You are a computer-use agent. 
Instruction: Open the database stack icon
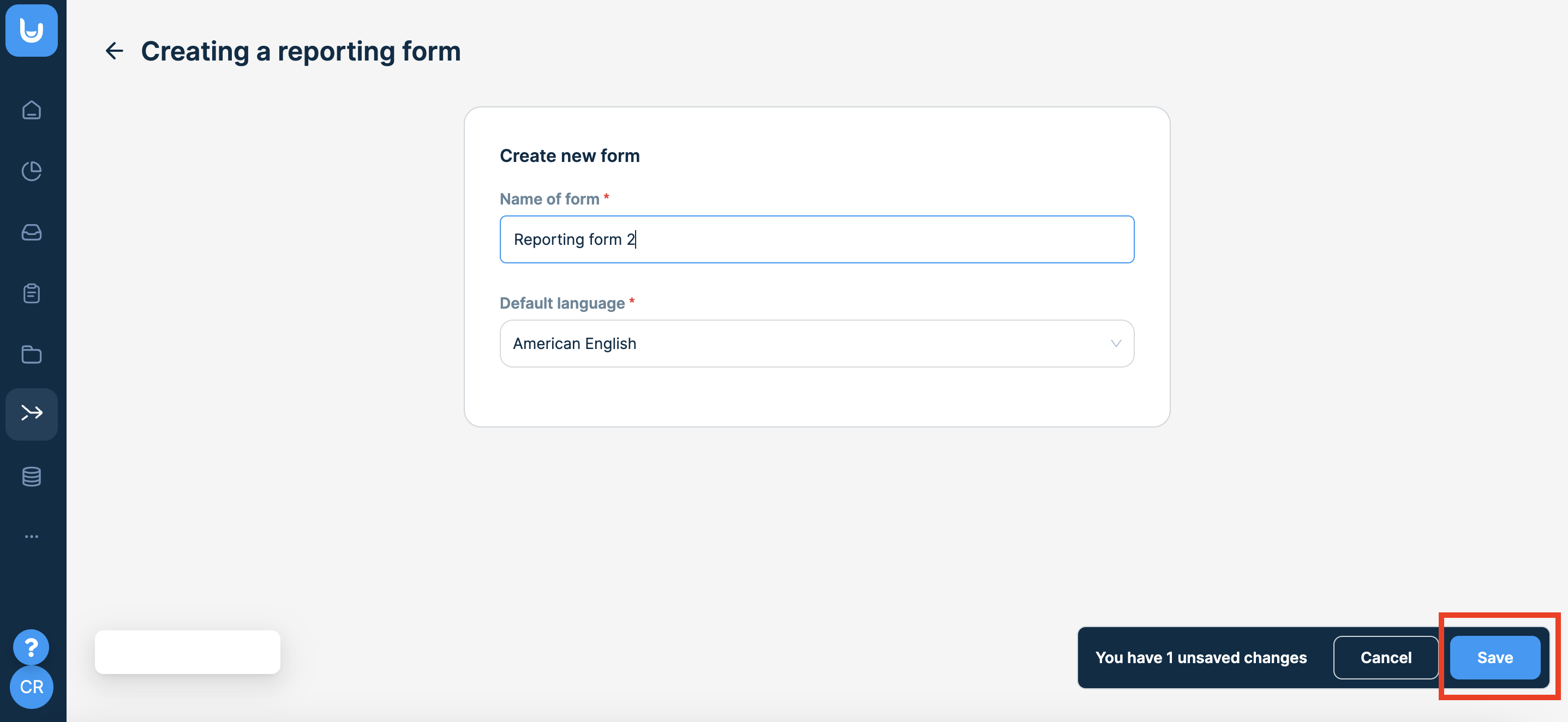pyautogui.click(x=32, y=476)
